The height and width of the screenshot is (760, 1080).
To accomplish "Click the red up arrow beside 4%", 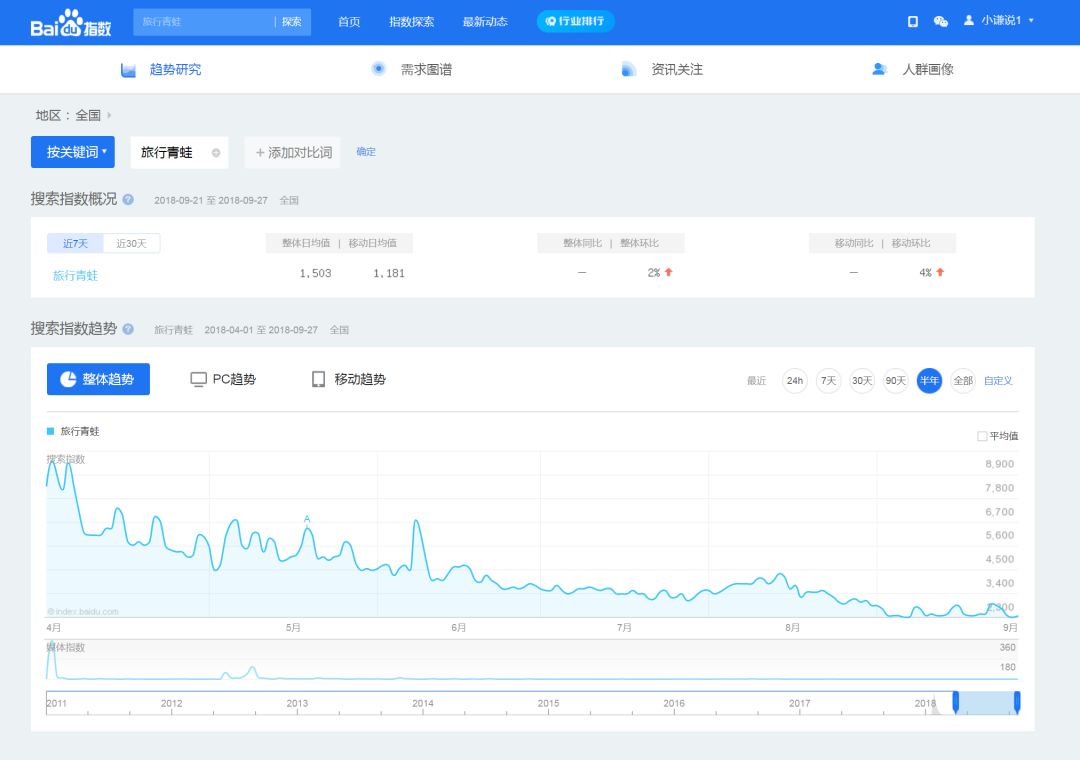I will coord(940,272).
